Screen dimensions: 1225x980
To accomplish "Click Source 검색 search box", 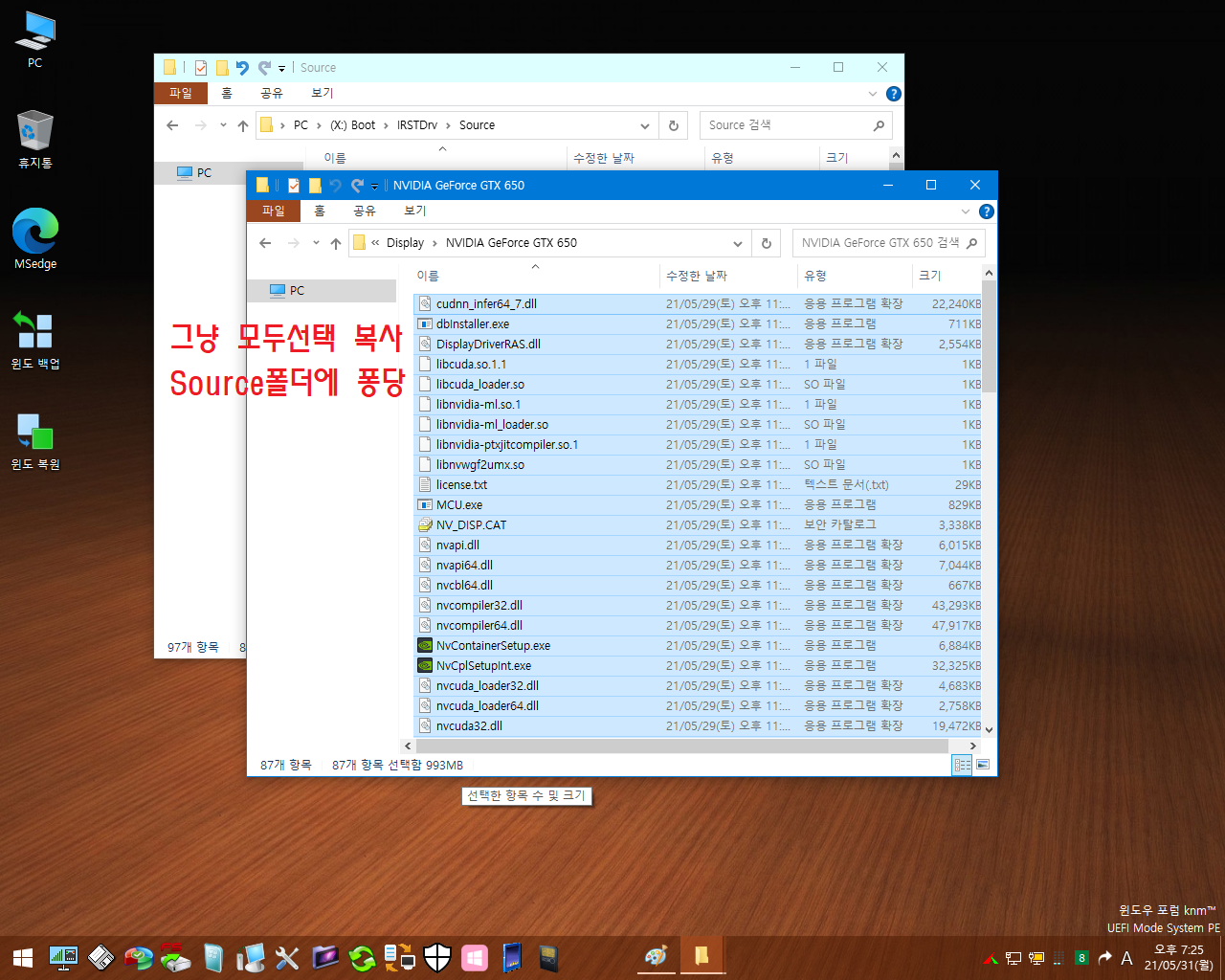I will (796, 125).
